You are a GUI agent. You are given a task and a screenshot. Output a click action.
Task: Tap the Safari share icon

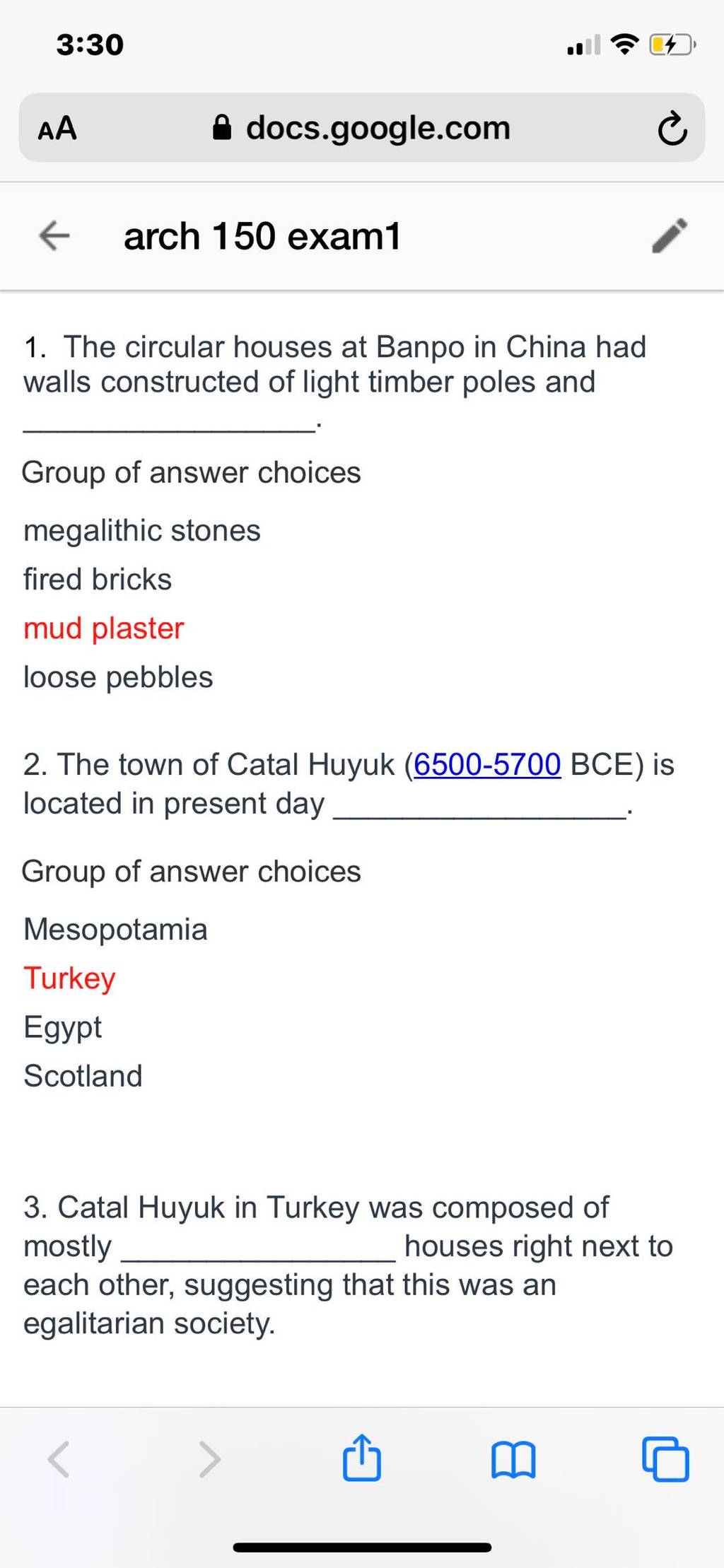click(362, 1456)
